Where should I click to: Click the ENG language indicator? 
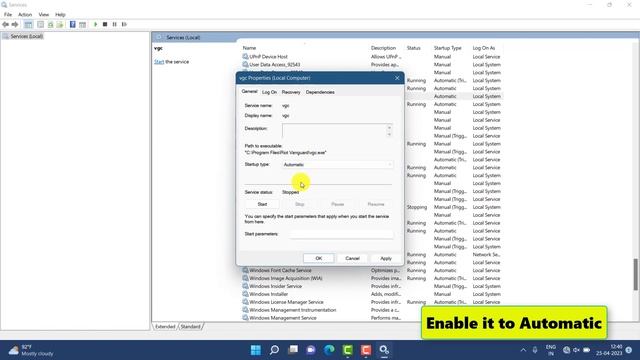(551, 350)
